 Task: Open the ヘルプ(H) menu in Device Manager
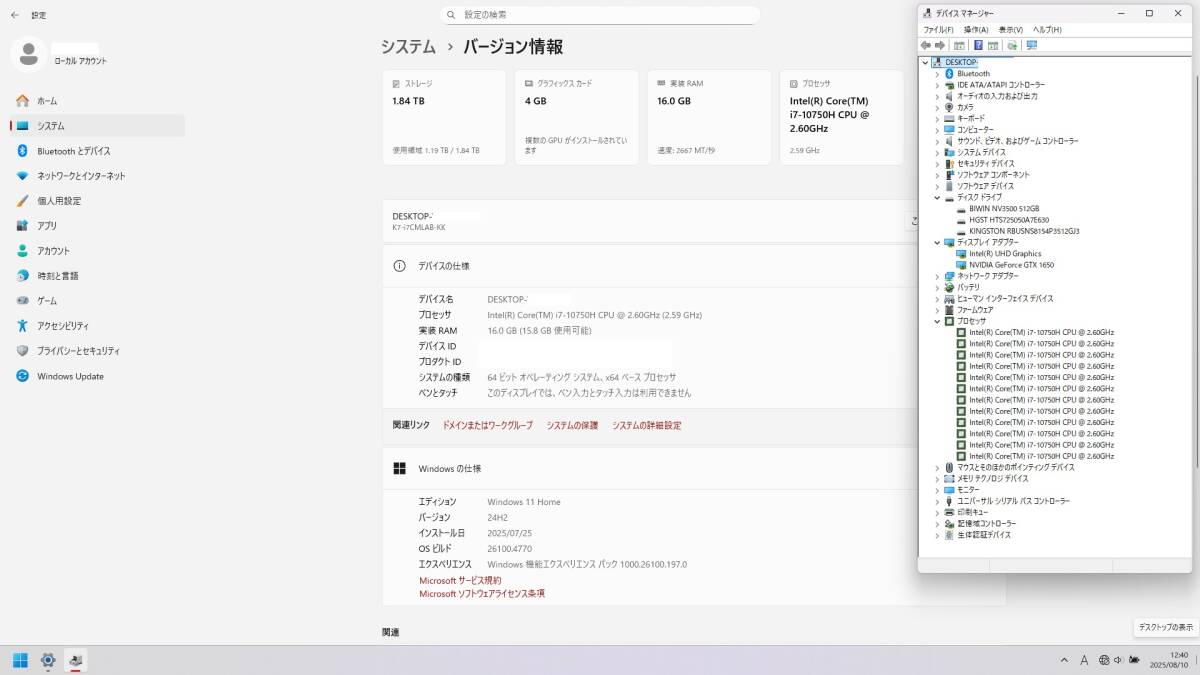pyautogui.click(x=1047, y=30)
